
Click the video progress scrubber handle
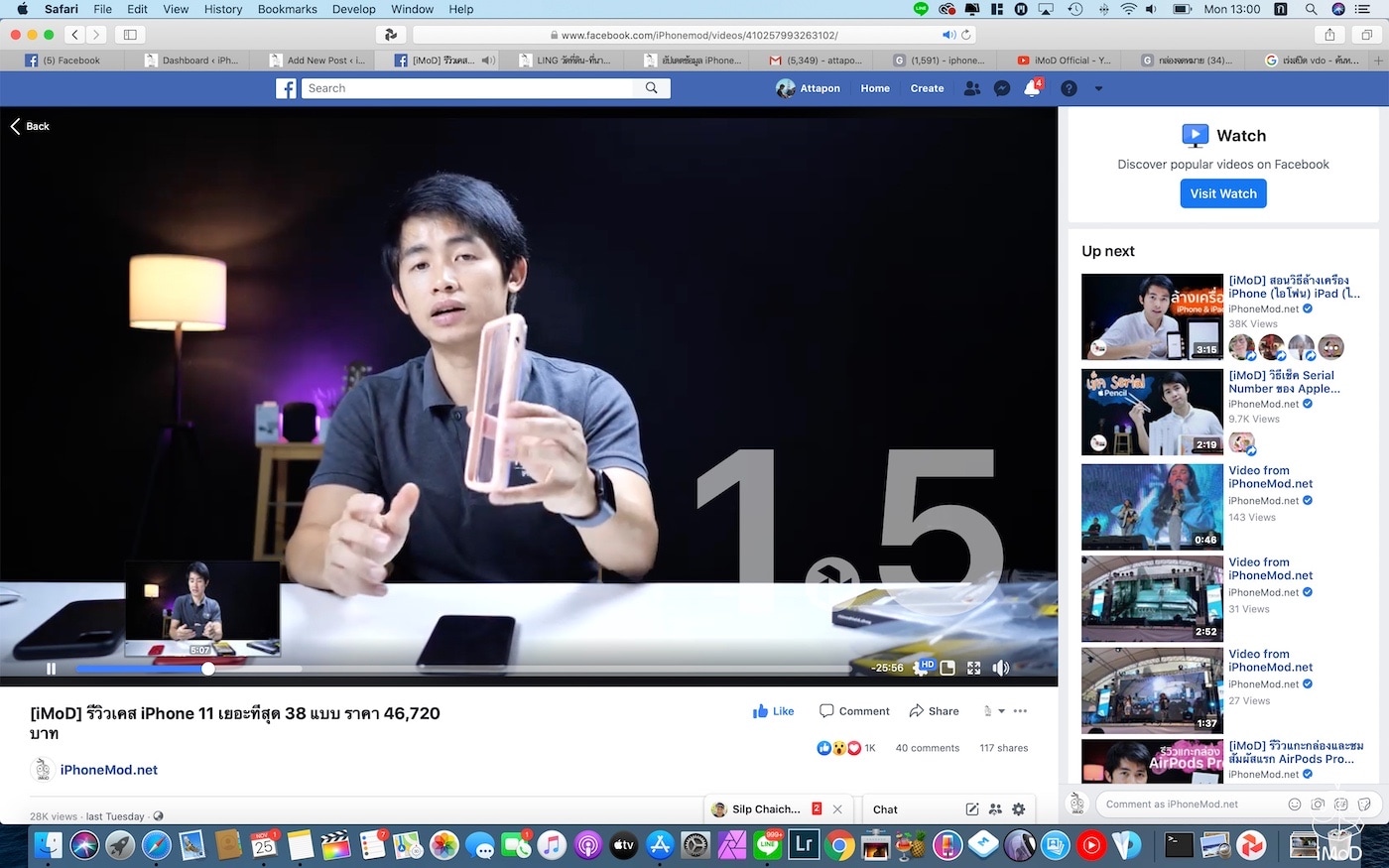coord(208,669)
